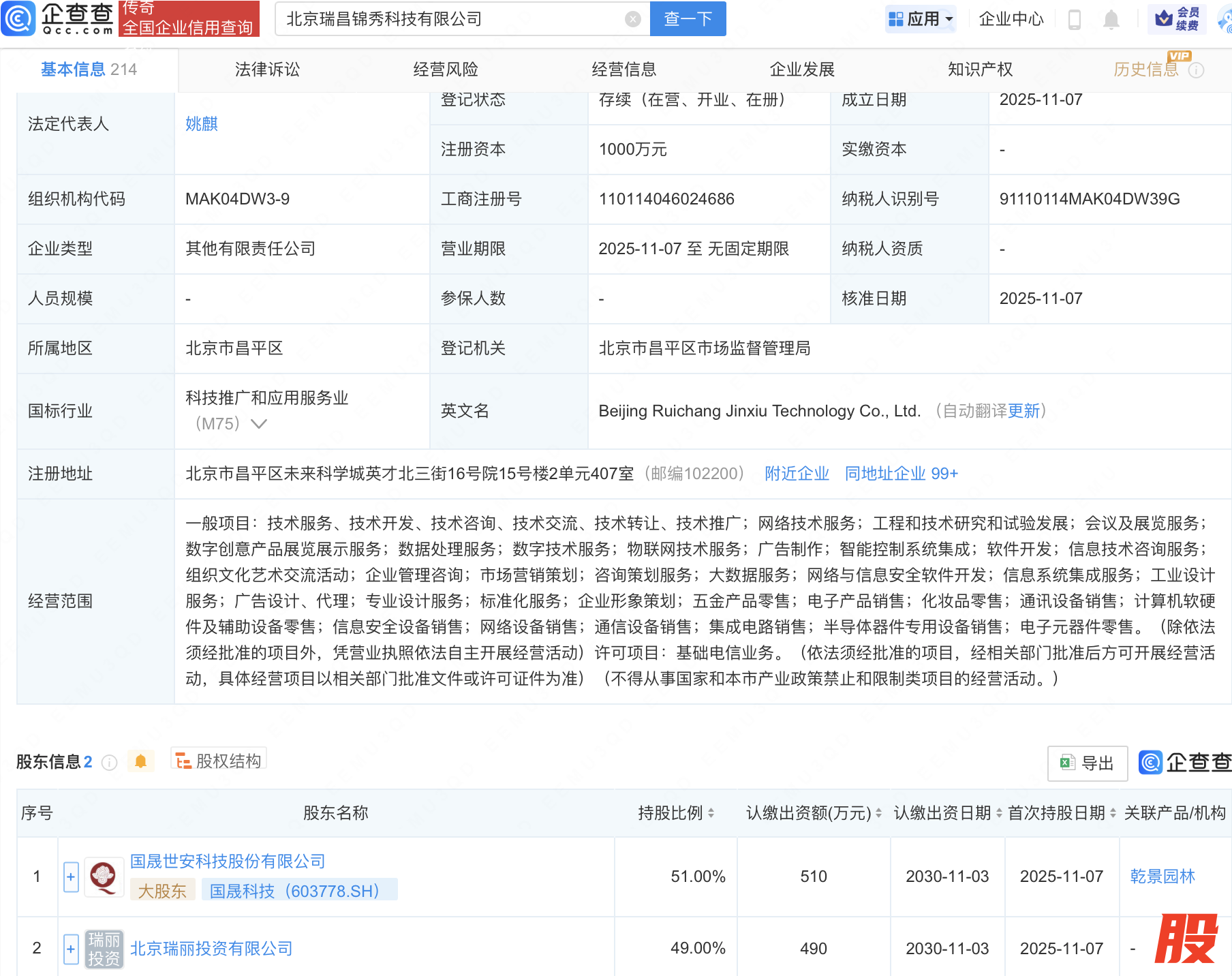The height and width of the screenshot is (976, 1232).
Task: Click the info icon beside 历史信息 tab
Action: click(1196, 70)
